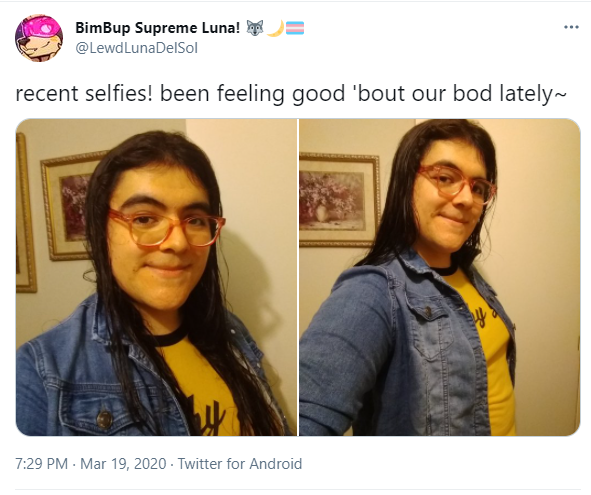Screen dimensions: 591x495
Task: Click the transgender flag emoji in the name
Action: (295, 28)
